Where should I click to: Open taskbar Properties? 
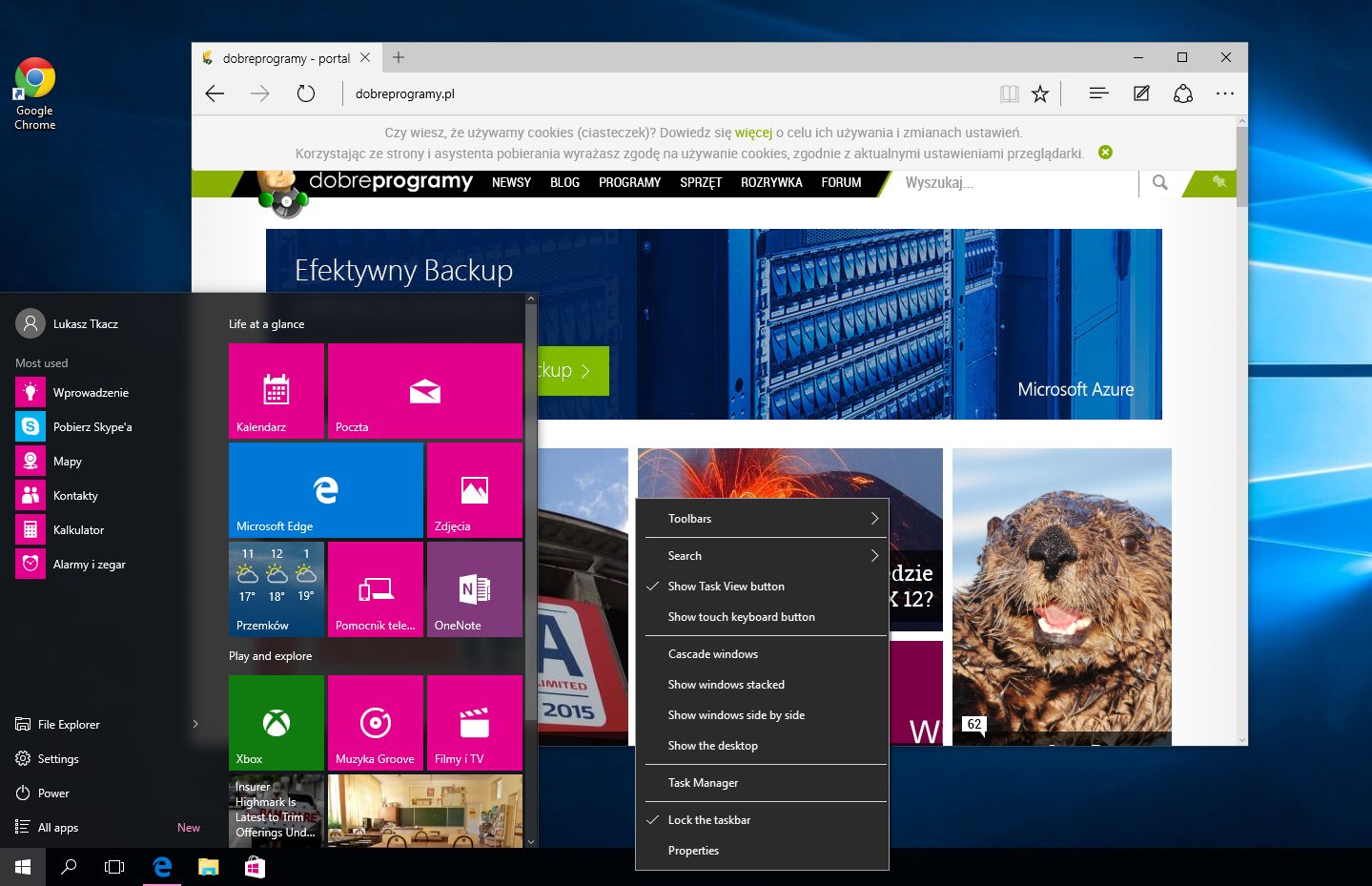(x=762, y=851)
